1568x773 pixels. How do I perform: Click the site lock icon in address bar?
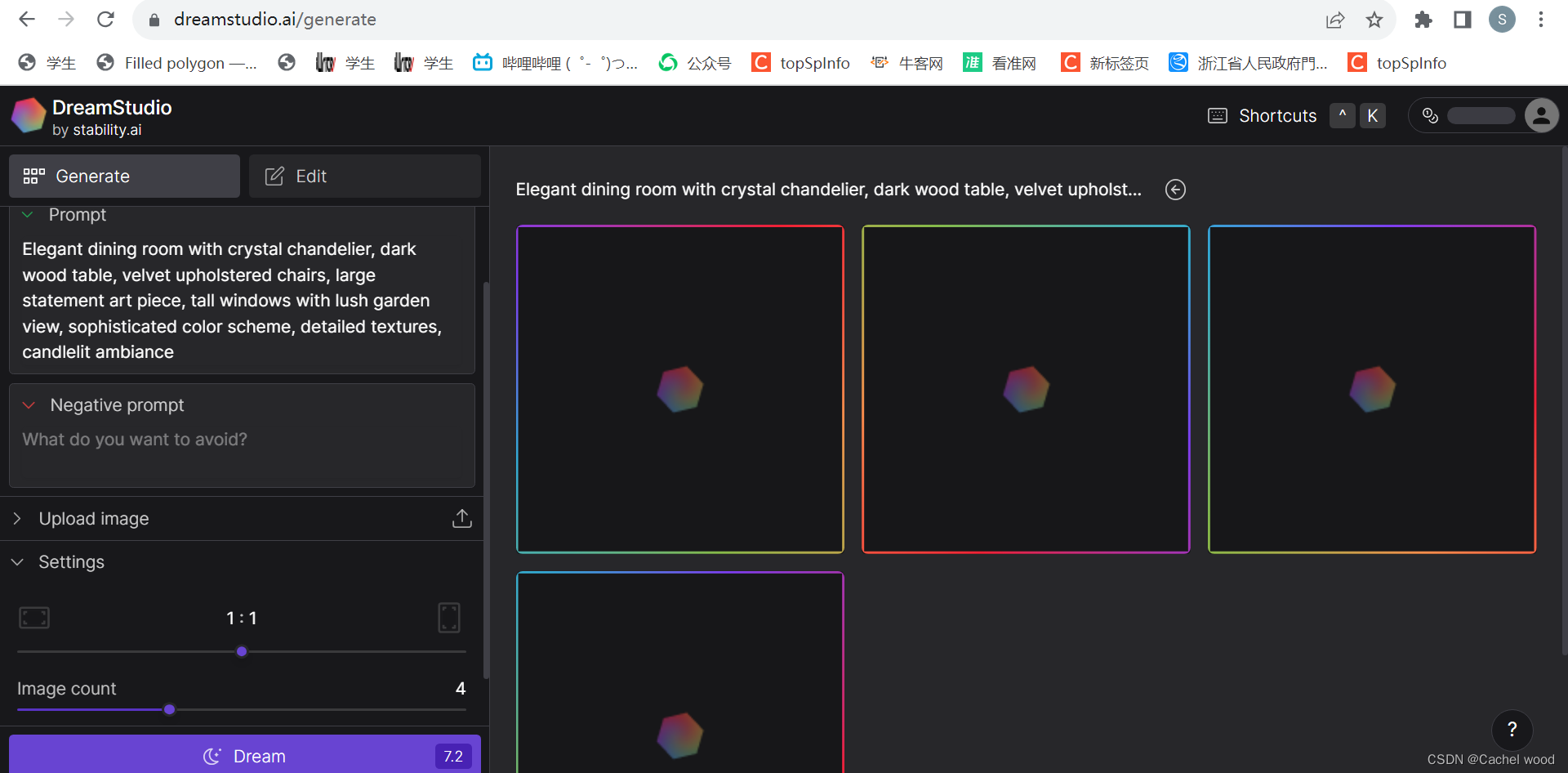click(x=154, y=20)
